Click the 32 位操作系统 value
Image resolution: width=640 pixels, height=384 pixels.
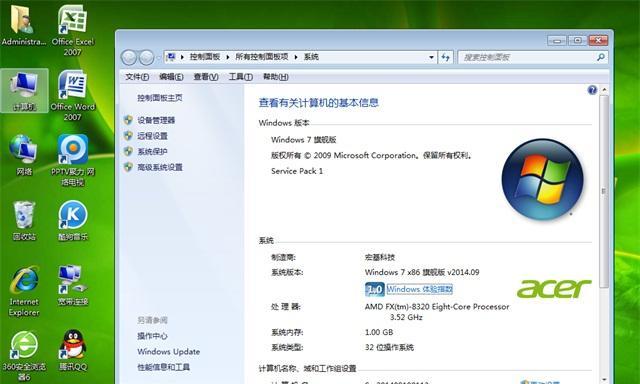389,347
